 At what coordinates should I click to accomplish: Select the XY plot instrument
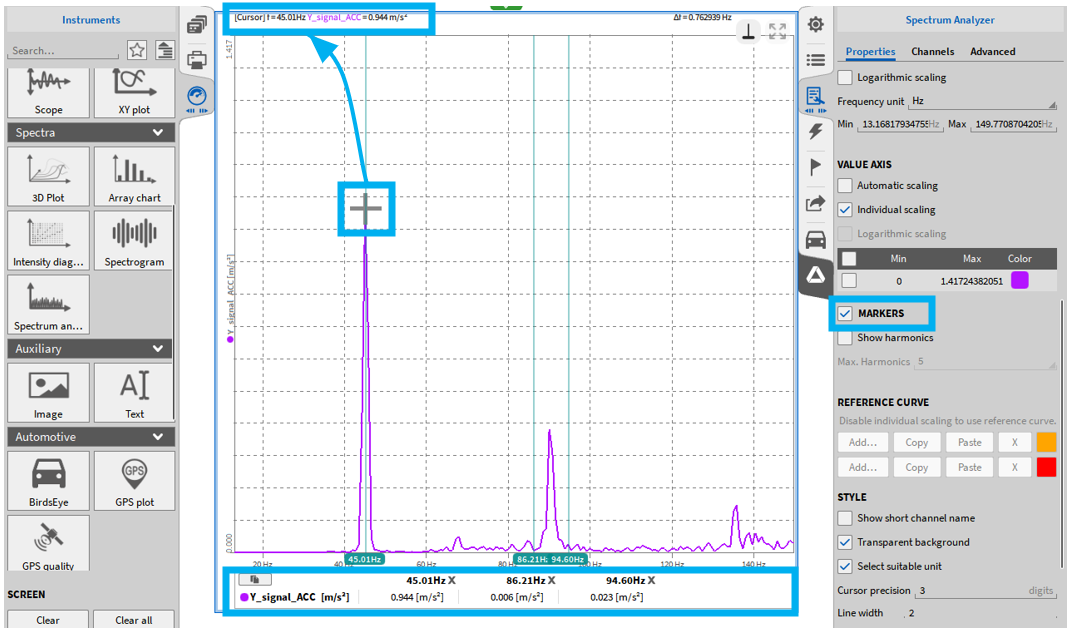click(x=134, y=88)
